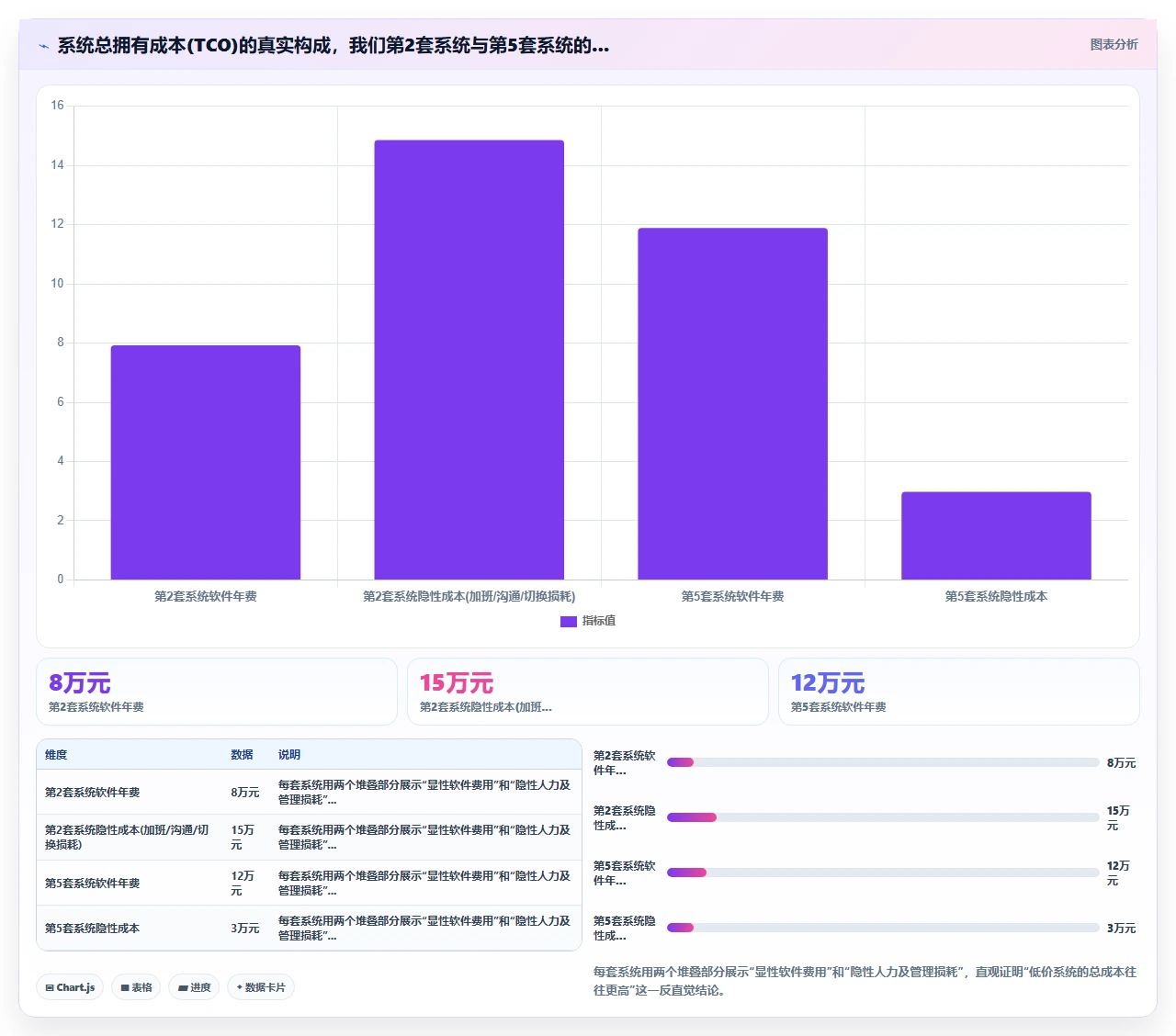The image size is (1176, 1036).
Task: Click progress bar showing 15万元
Action: 883,817
